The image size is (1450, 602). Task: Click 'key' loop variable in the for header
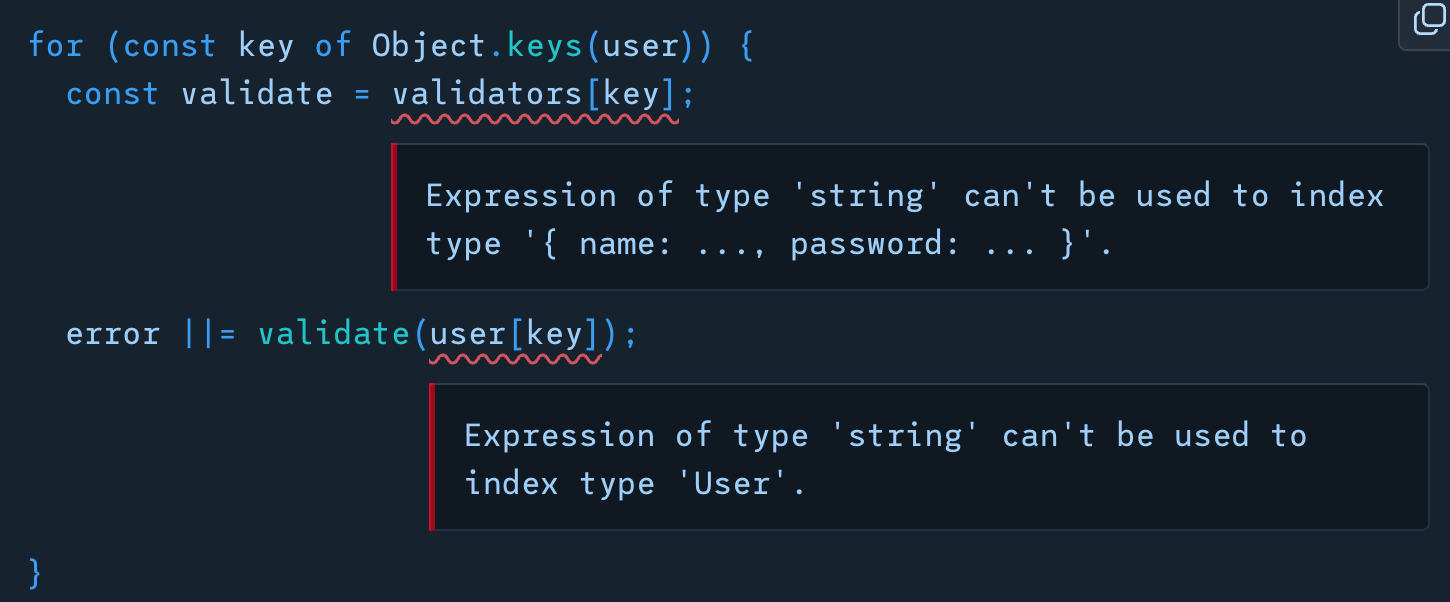click(266, 46)
